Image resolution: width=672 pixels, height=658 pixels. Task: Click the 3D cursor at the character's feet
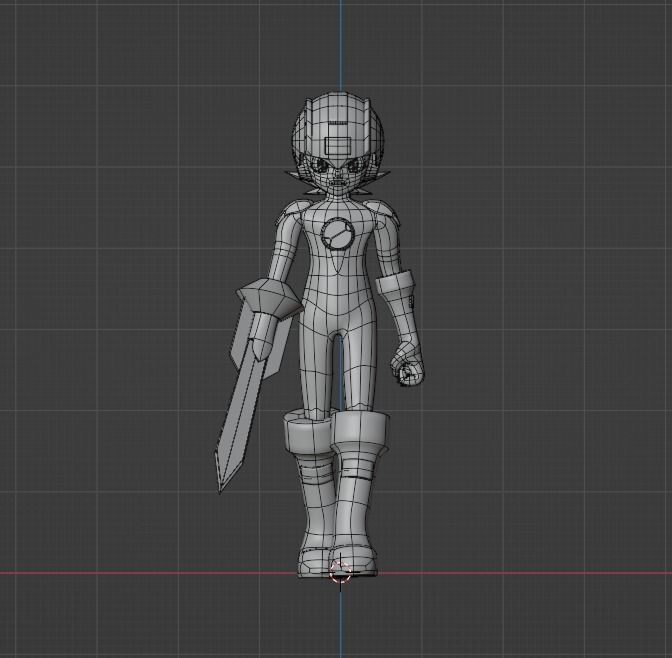tap(341, 573)
